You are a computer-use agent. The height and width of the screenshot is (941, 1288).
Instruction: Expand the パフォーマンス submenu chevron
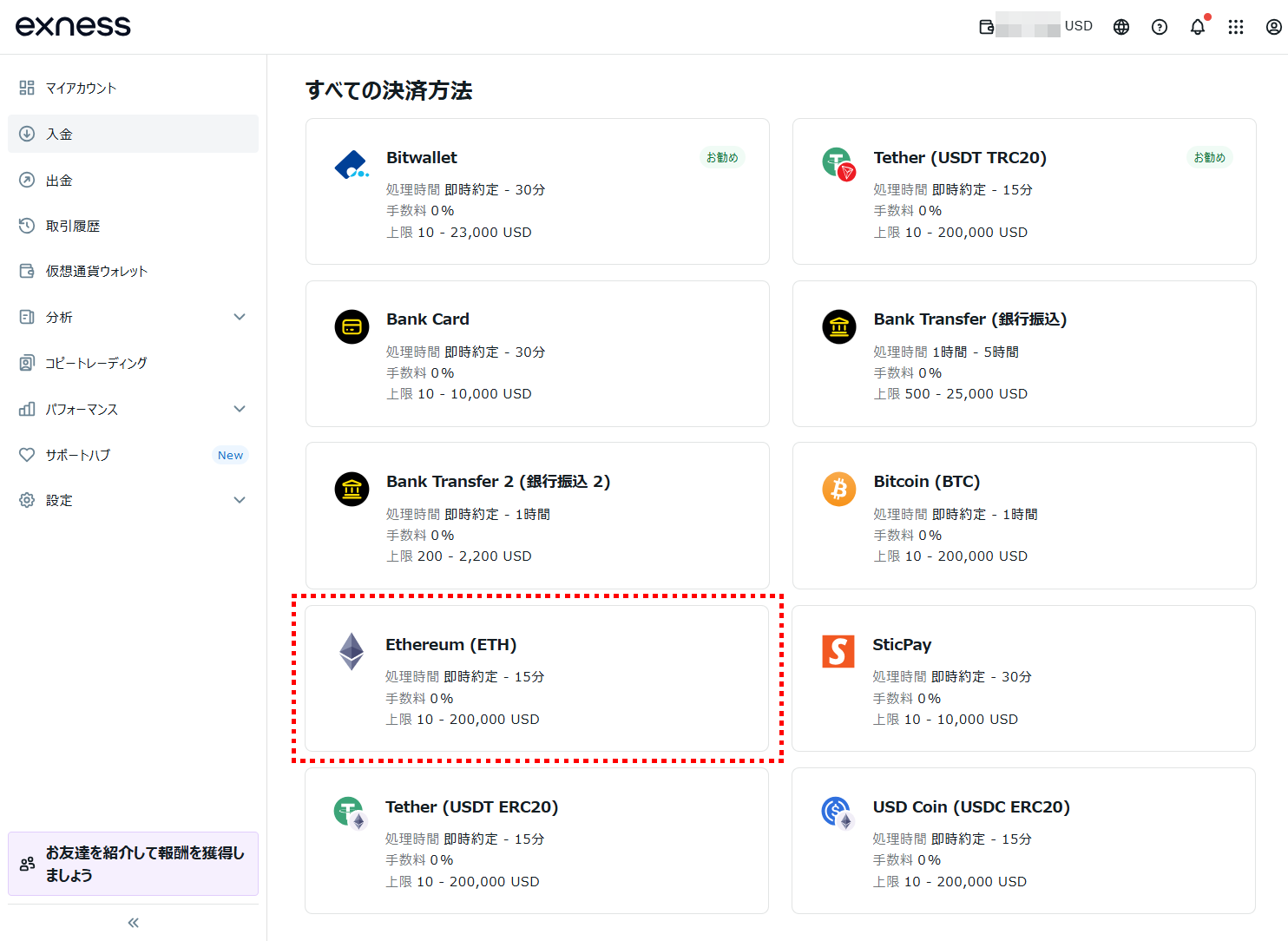pyautogui.click(x=240, y=409)
